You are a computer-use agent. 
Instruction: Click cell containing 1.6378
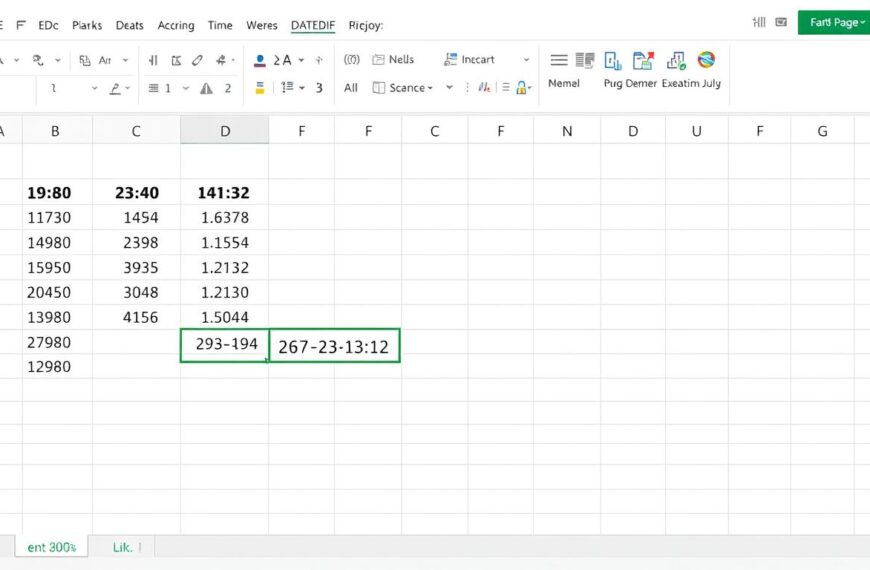[x=225, y=218]
